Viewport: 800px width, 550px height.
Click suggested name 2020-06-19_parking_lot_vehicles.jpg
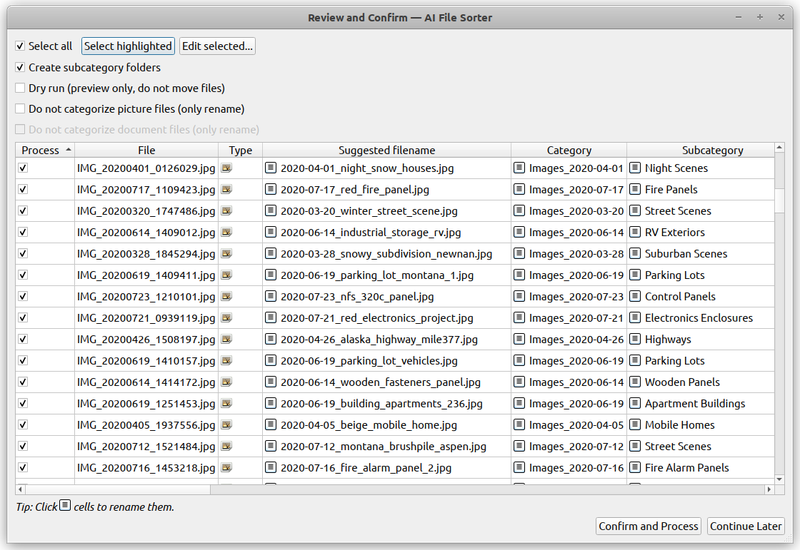[x=369, y=361]
